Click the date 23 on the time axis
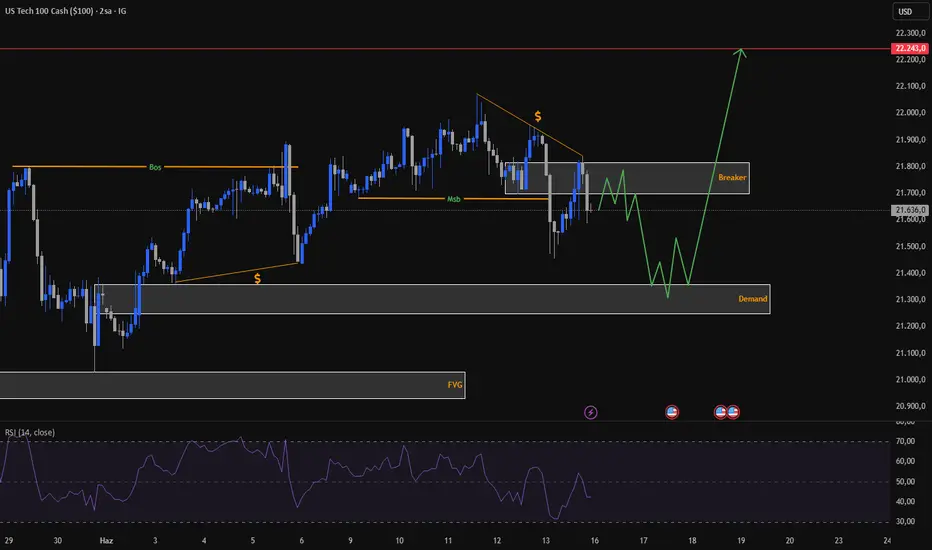 pos(838,540)
